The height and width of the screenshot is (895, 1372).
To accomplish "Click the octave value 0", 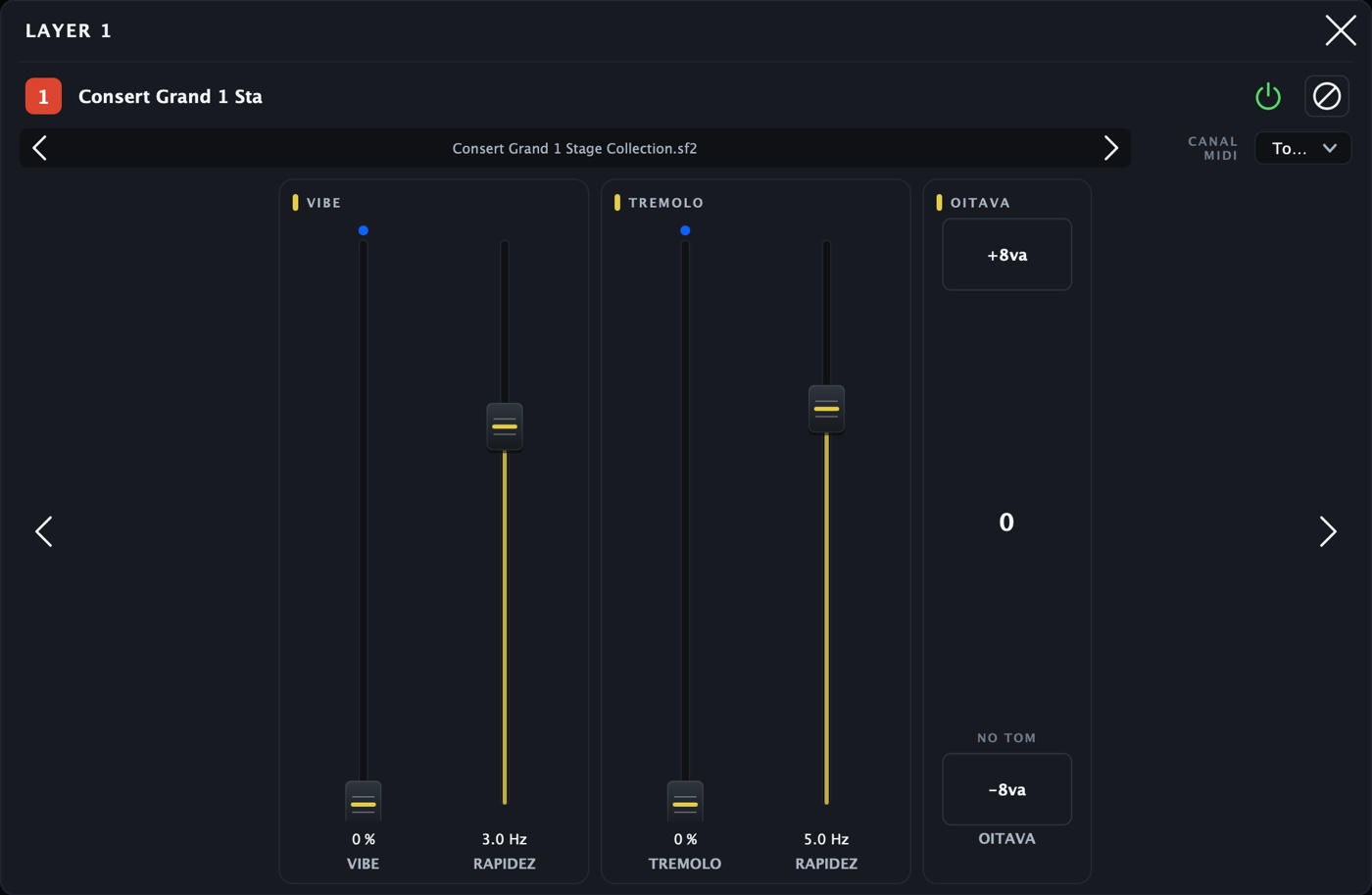I will (x=1006, y=522).
